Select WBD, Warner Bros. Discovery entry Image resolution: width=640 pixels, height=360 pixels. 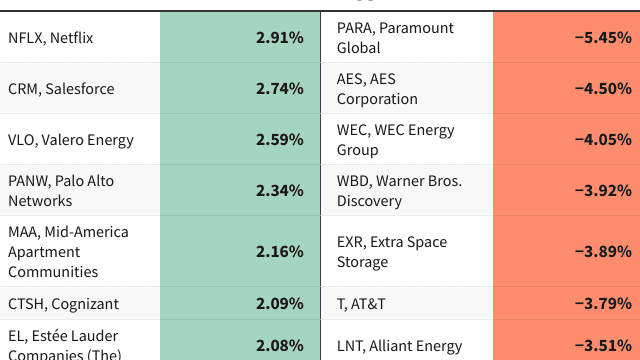tap(399, 191)
